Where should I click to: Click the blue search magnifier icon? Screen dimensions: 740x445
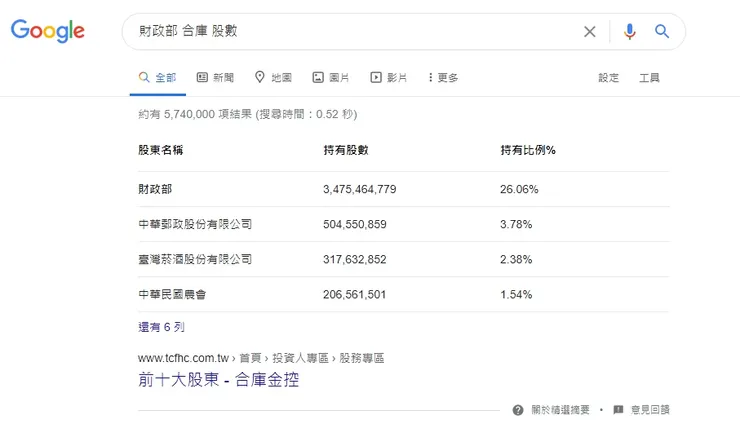point(662,32)
